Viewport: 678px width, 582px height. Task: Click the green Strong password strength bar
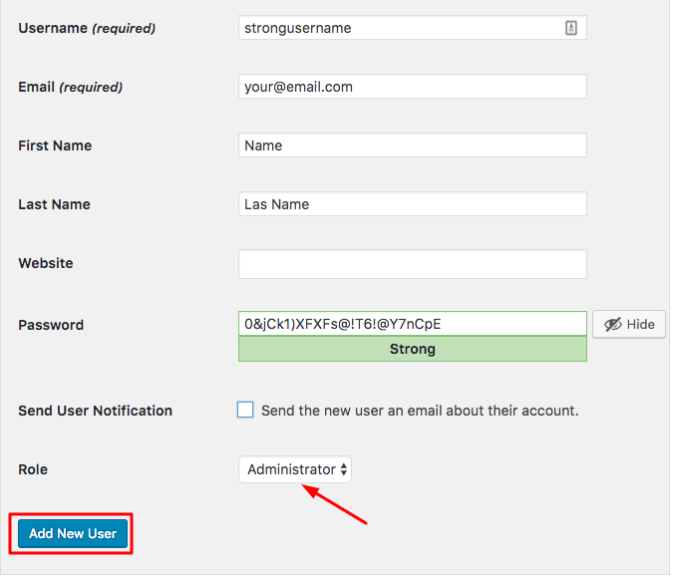click(412, 349)
